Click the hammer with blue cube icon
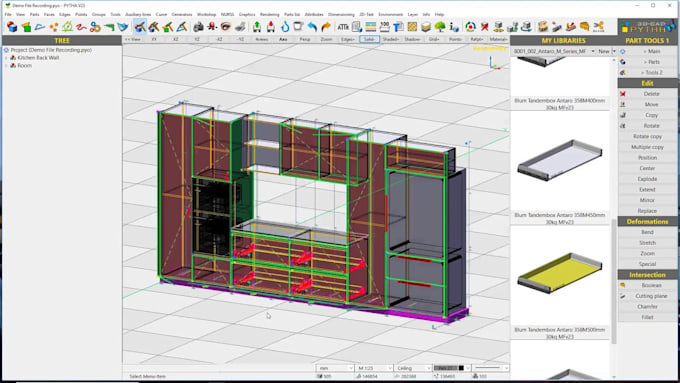The image size is (680, 383). pyautogui.click(x=140, y=27)
